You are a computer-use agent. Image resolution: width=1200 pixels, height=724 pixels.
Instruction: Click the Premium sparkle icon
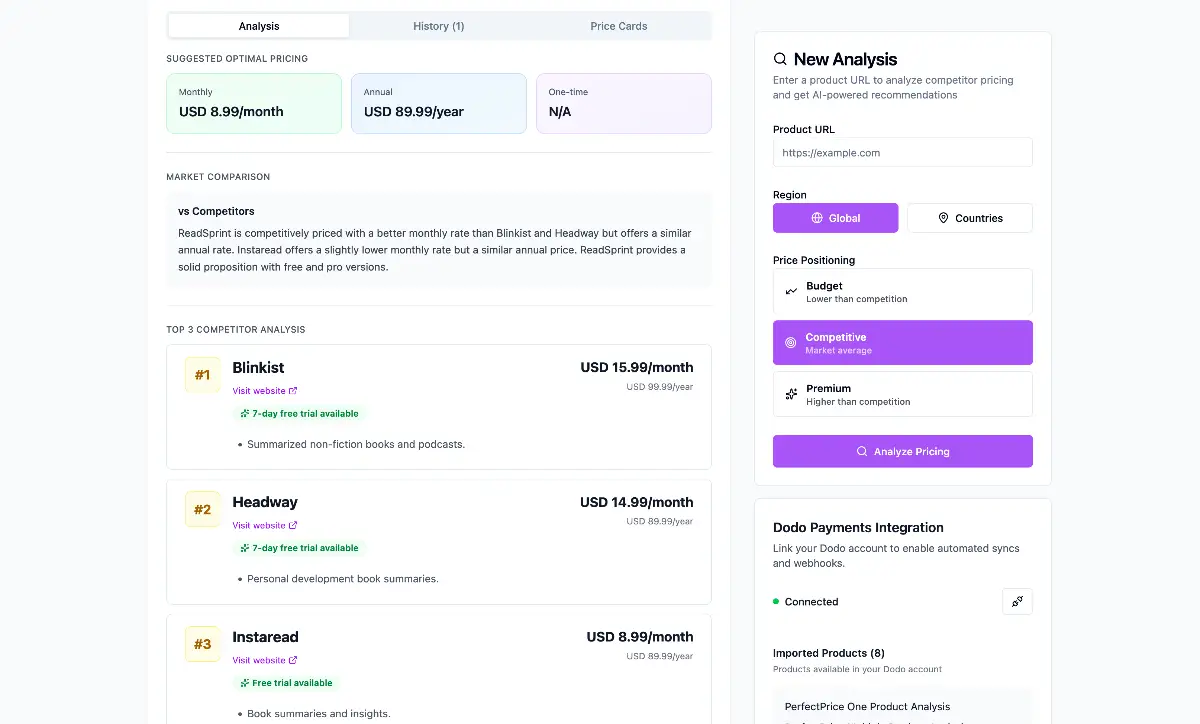[791, 395]
